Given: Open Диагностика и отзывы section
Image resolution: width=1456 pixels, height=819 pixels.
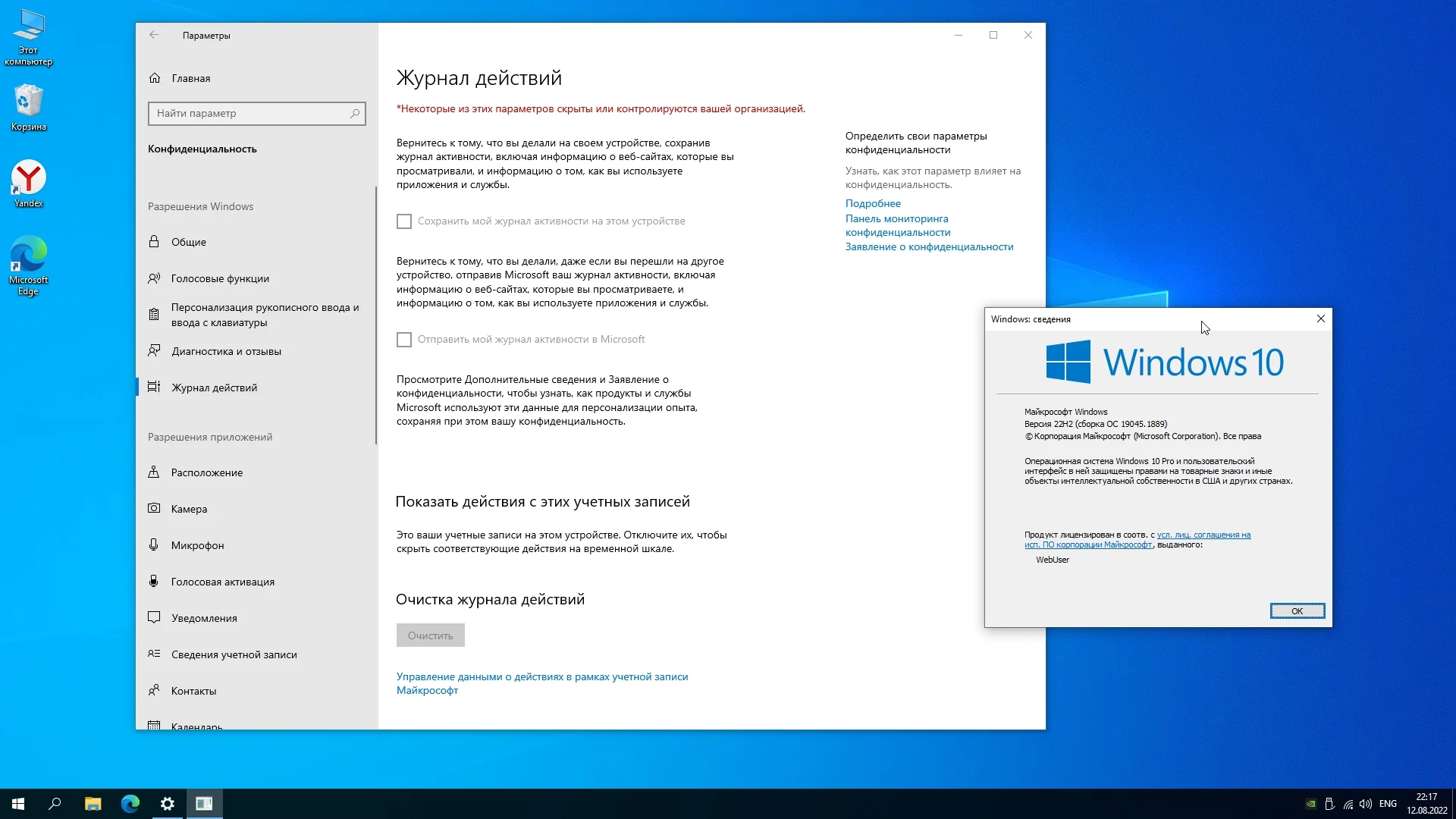Looking at the screenshot, I should point(226,351).
